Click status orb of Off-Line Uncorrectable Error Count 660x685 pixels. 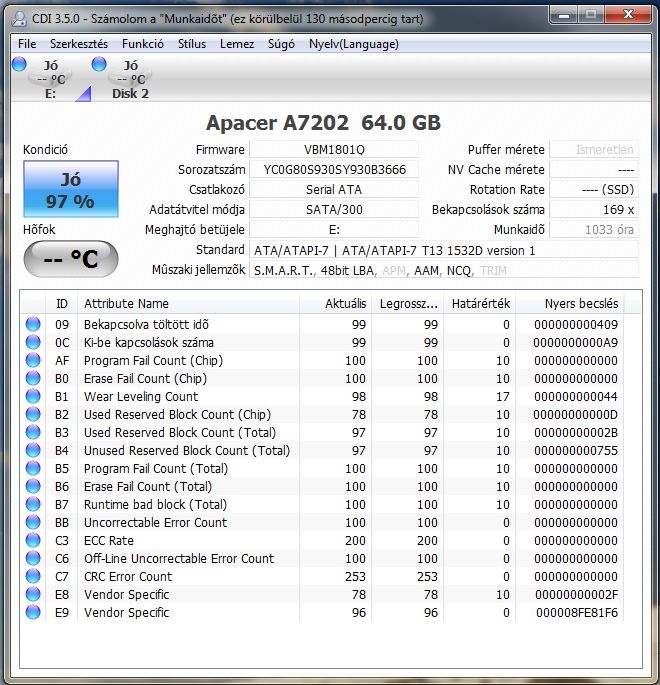coord(33,558)
